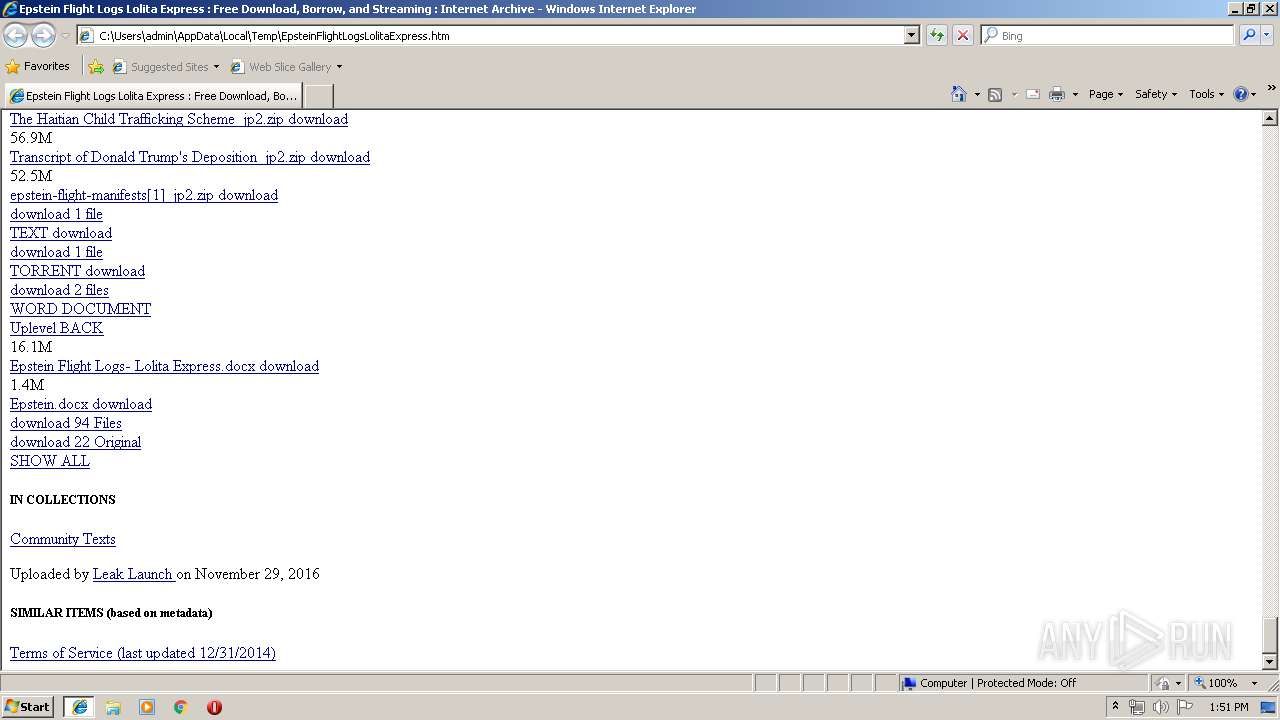Show hidden tray icons arrow
Image resolution: width=1280 pixels, height=720 pixels.
coord(1115,707)
